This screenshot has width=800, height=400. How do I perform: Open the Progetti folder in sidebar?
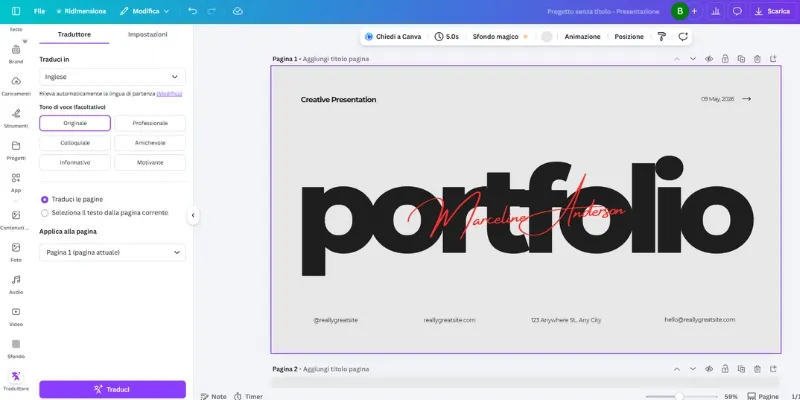[16, 150]
